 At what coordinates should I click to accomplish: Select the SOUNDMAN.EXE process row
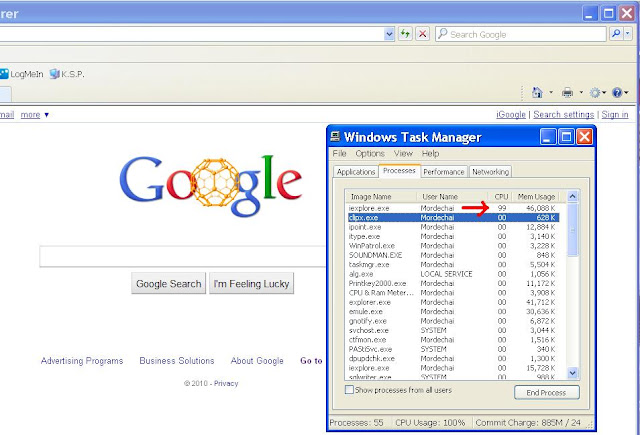coord(453,255)
